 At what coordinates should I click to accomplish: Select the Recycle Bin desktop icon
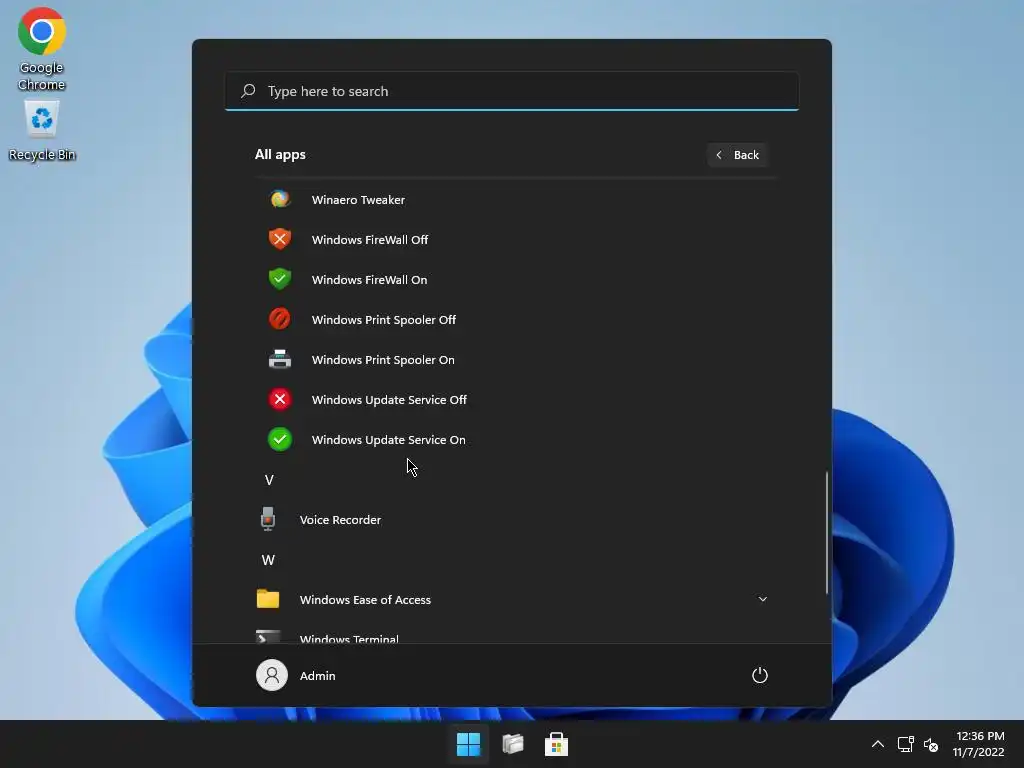point(42,130)
